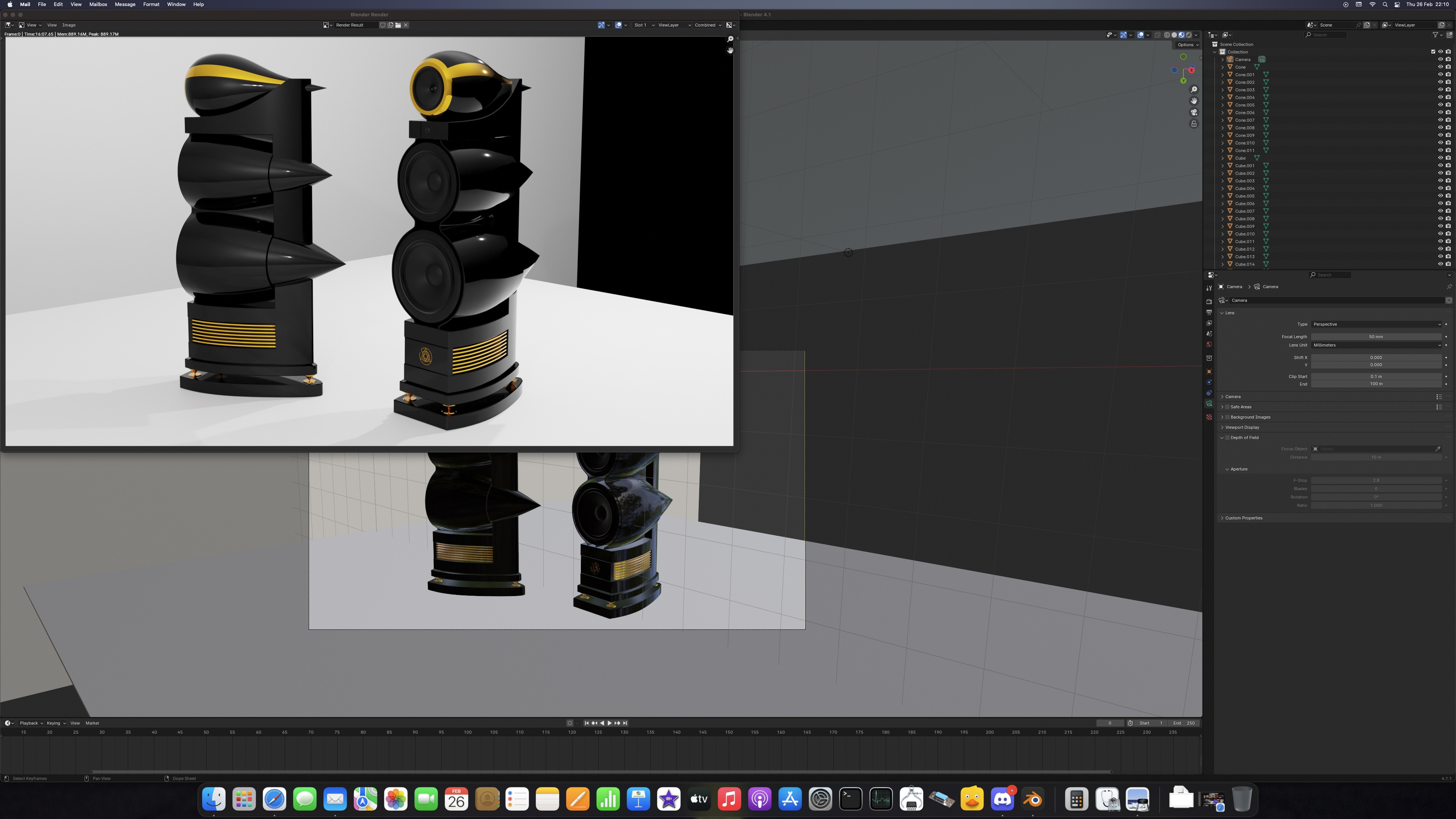Viewport: 1456px width, 819px height.
Task: Select wireframe viewport shading mode
Action: click(1167, 35)
